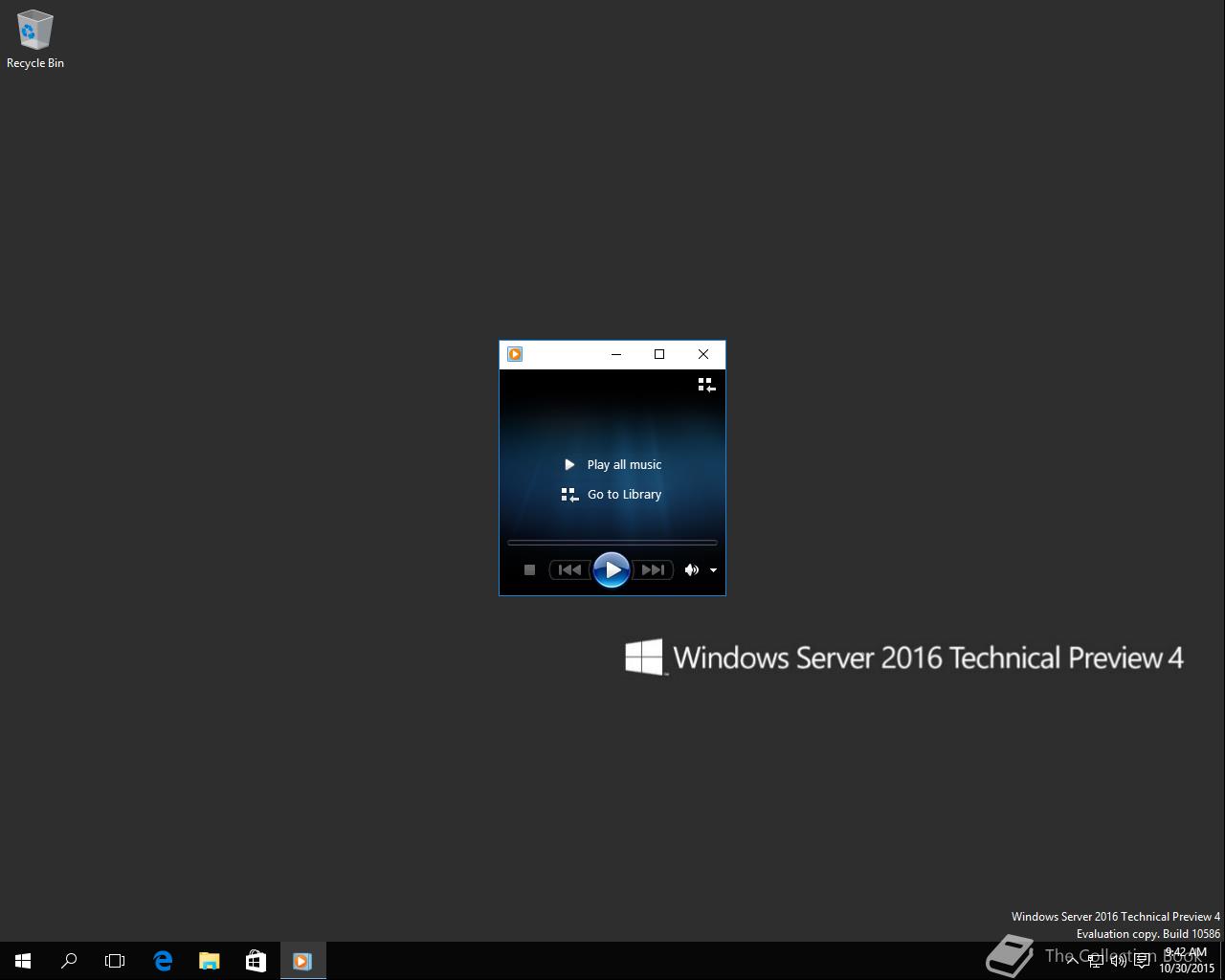Mute the Media Player volume
Viewport: 1225px width, 980px height.
(x=691, y=569)
